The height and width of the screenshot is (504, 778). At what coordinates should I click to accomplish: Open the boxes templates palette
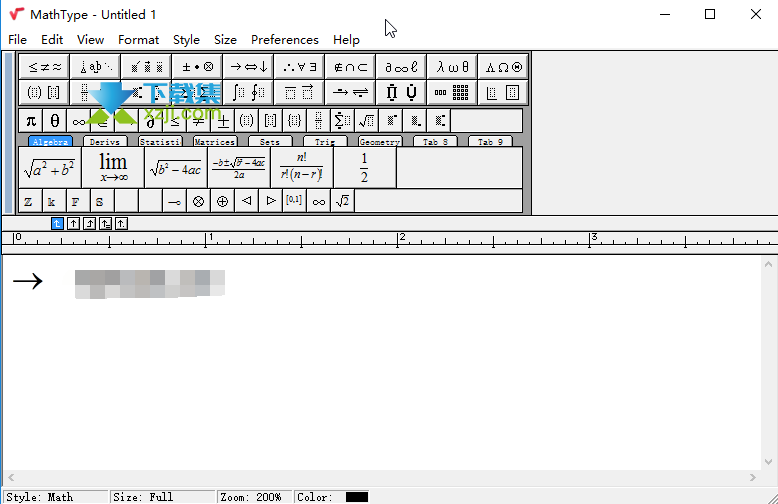point(504,92)
